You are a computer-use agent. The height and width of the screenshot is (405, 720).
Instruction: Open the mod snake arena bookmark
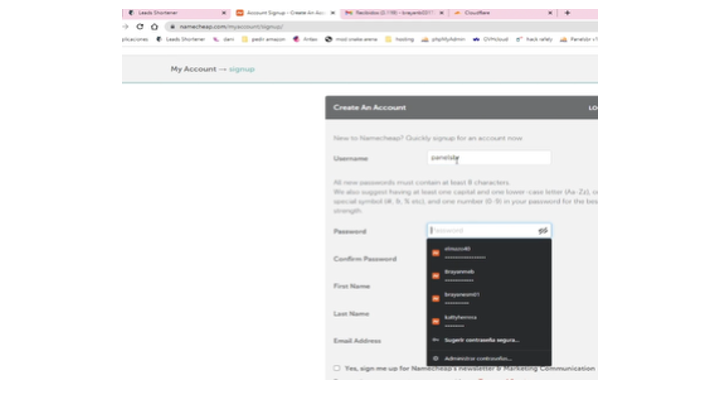(351, 39)
